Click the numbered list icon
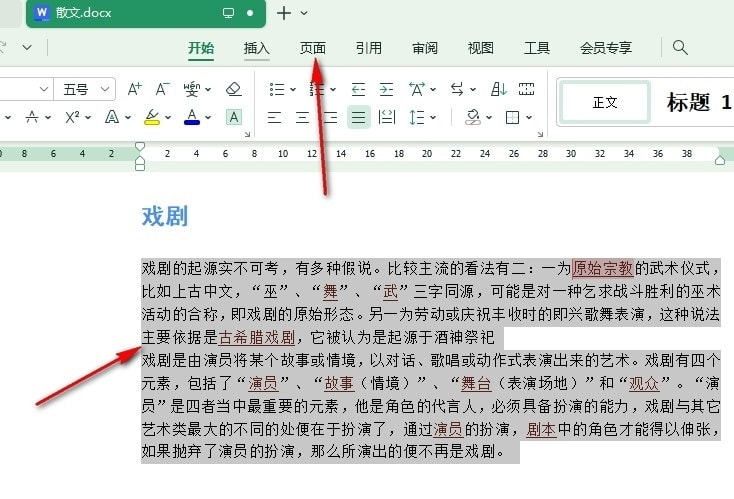The height and width of the screenshot is (499, 734). point(316,89)
